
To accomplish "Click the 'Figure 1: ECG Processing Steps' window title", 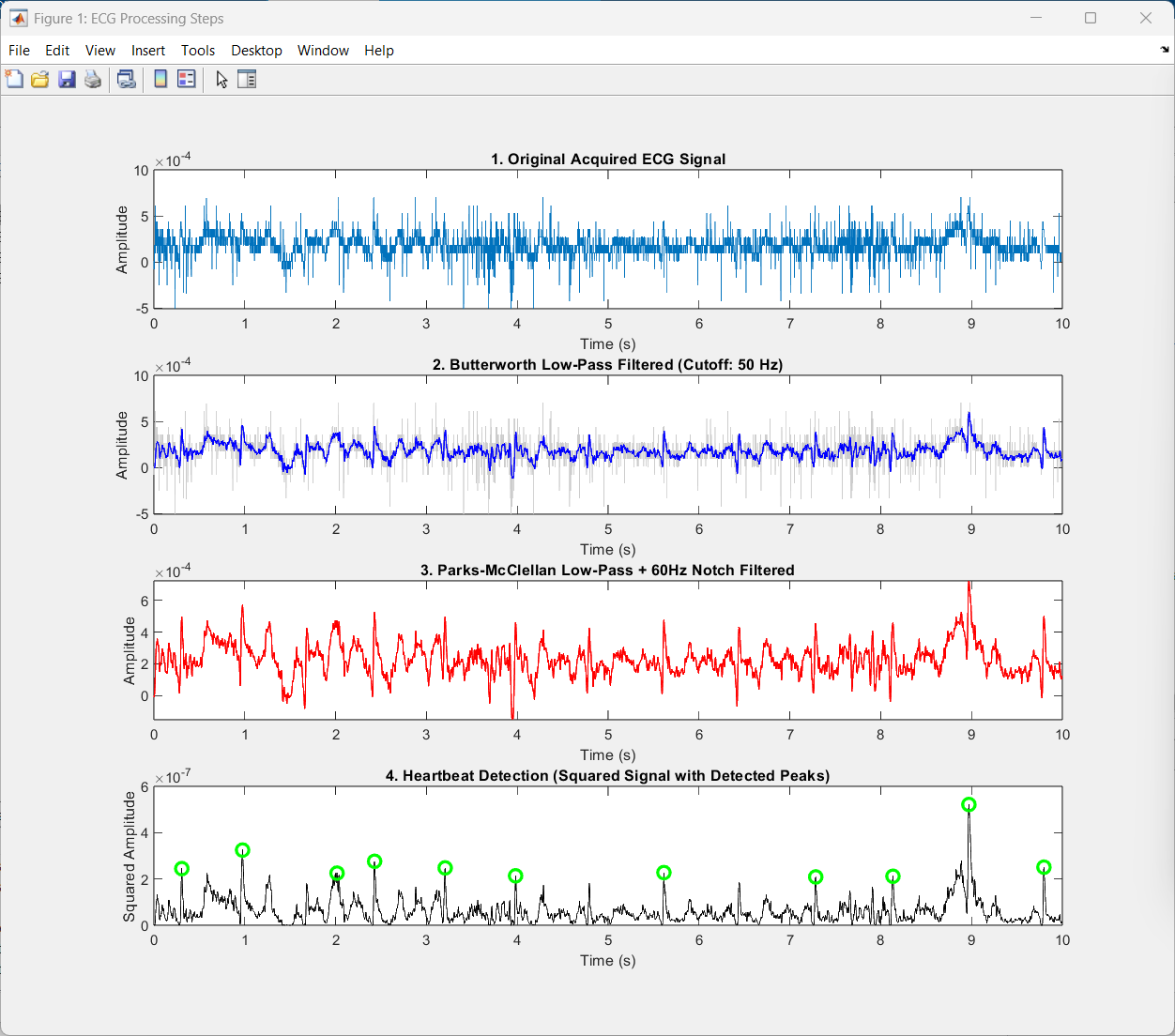I will coord(129,19).
